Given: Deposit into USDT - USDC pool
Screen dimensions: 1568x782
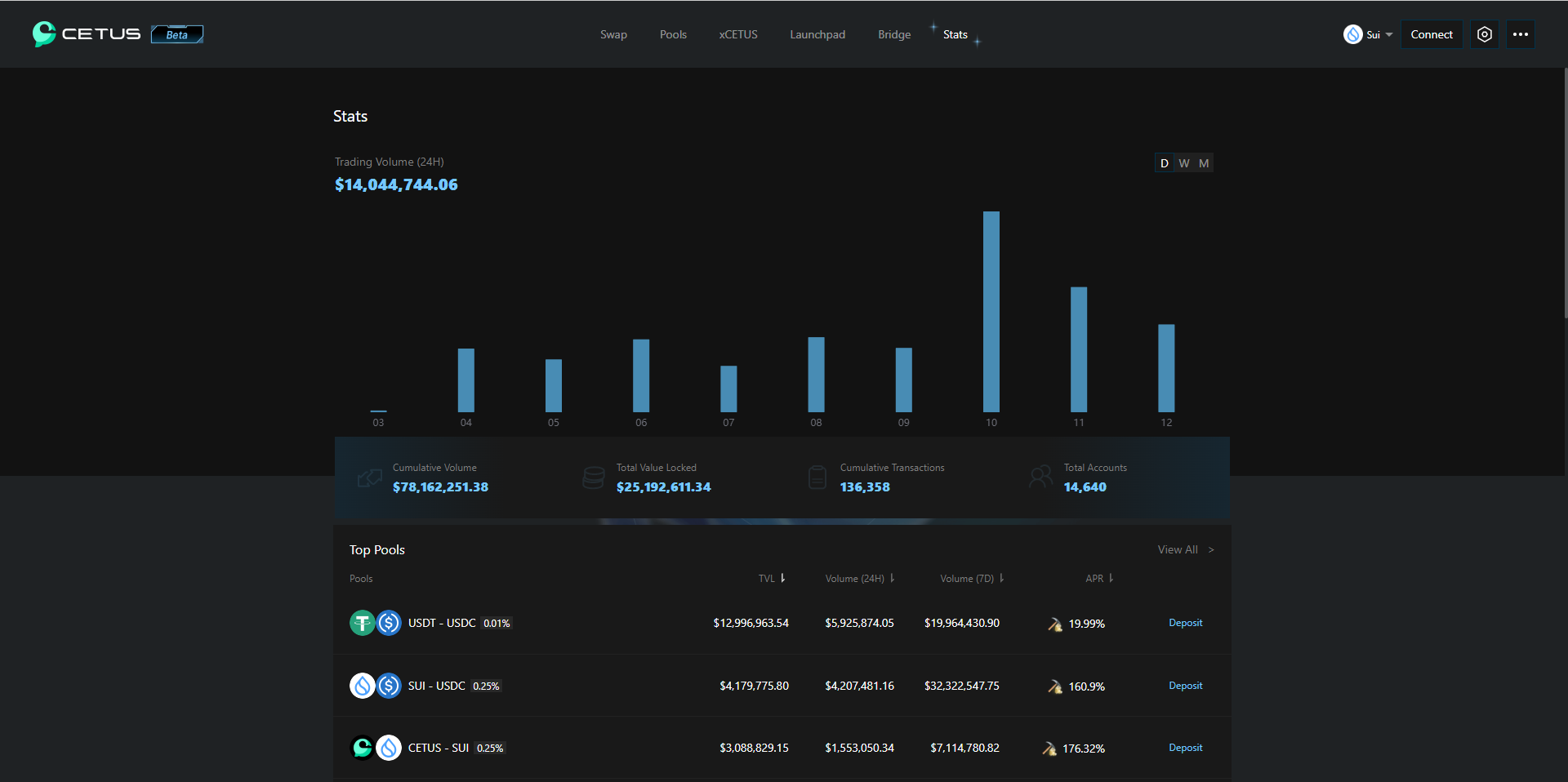Looking at the screenshot, I should click(1185, 623).
